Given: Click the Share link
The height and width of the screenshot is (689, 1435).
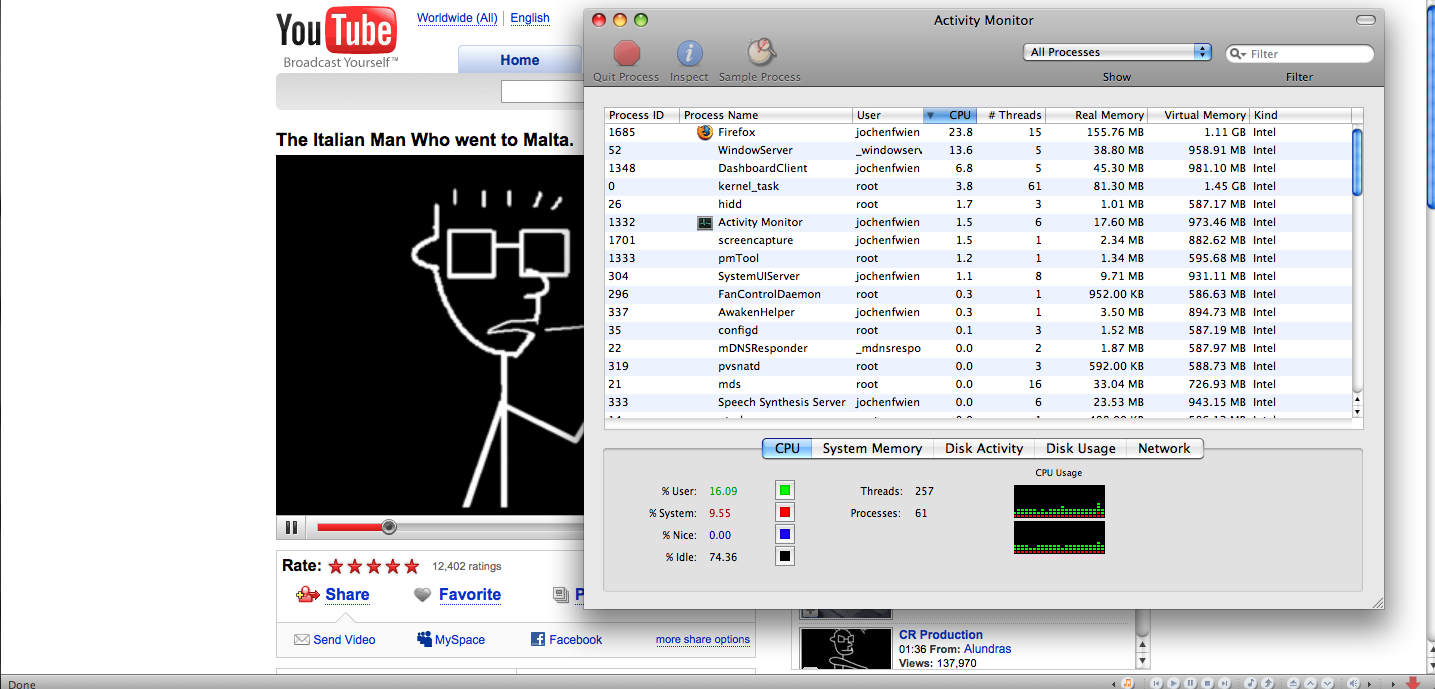Looking at the screenshot, I should (x=347, y=594).
